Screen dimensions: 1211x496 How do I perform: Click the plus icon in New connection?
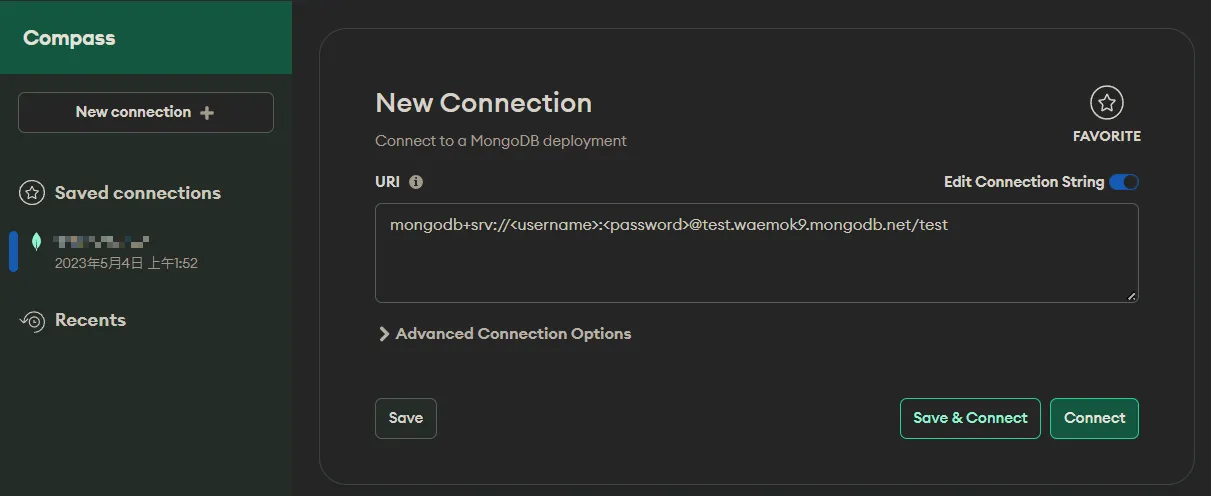pos(207,113)
